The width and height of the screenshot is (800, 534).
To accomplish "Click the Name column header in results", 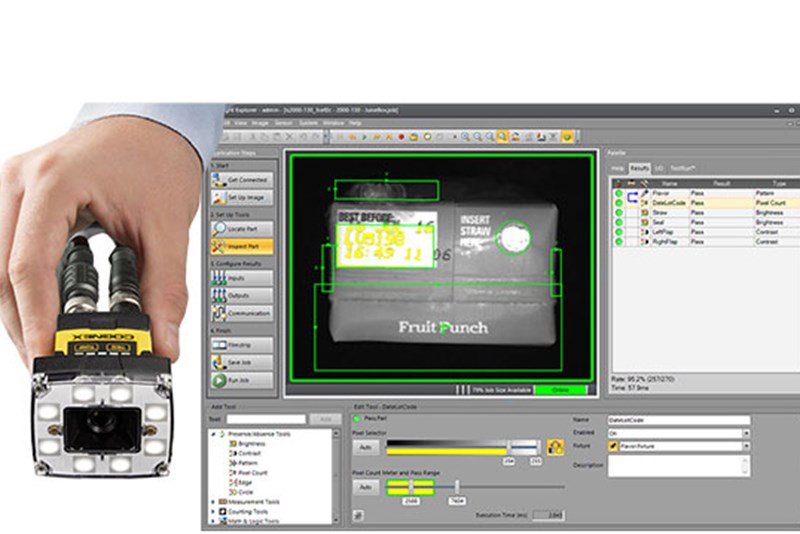I will pyautogui.click(x=669, y=184).
